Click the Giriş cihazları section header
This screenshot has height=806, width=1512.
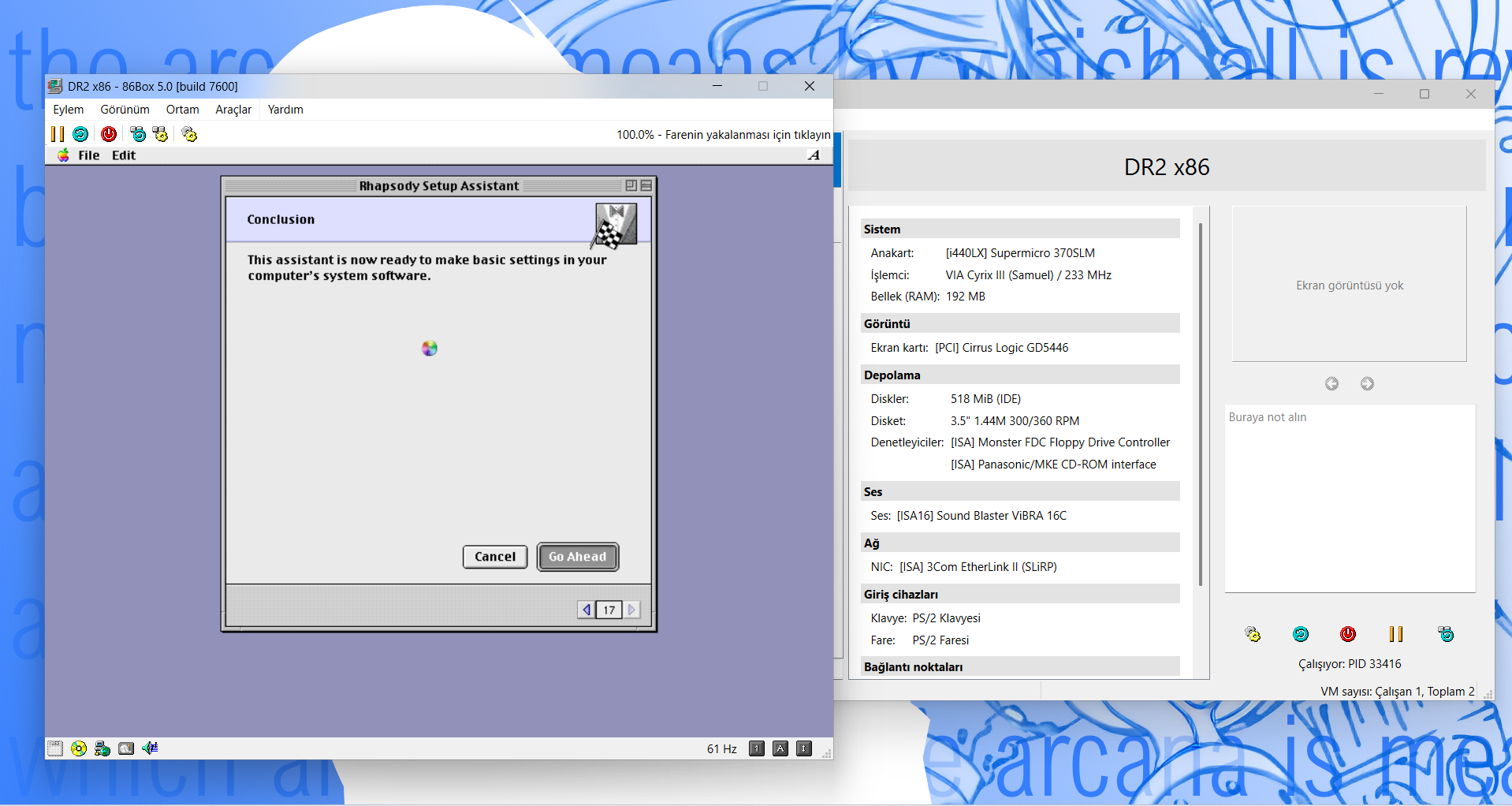pos(1021,594)
